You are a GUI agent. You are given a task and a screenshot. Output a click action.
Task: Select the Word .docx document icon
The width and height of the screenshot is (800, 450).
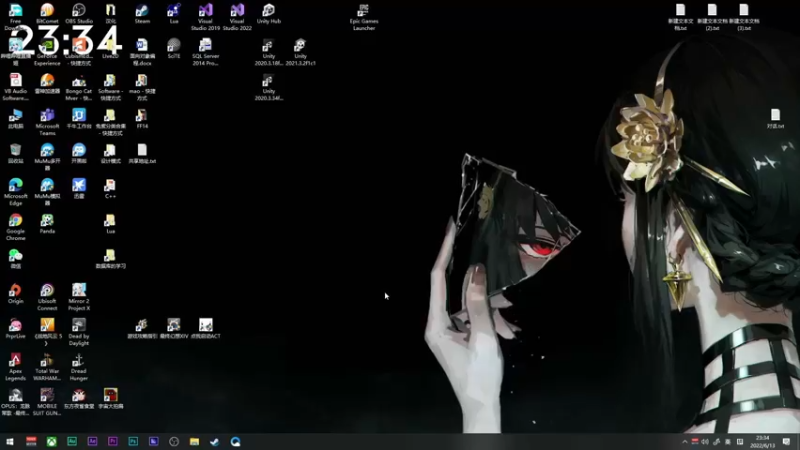[142, 52]
